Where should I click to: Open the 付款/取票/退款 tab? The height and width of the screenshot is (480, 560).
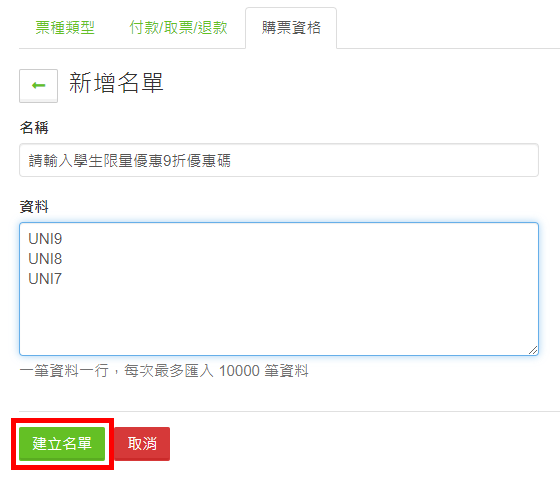[x=178, y=28]
